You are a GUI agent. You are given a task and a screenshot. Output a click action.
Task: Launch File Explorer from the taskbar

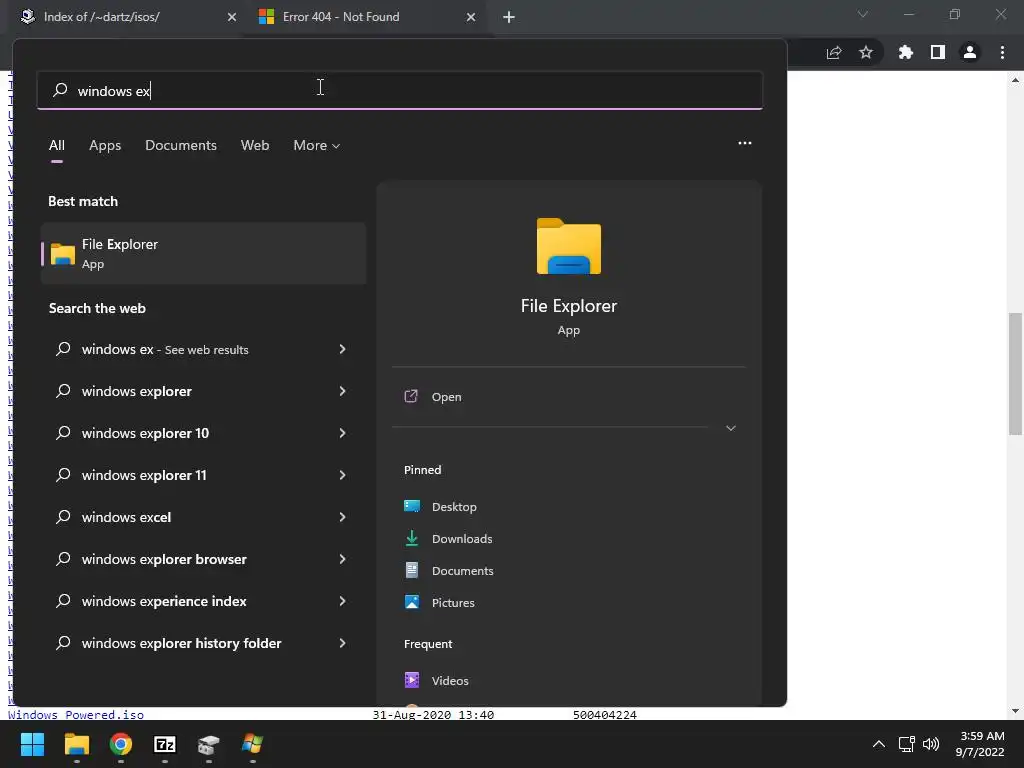pos(76,744)
